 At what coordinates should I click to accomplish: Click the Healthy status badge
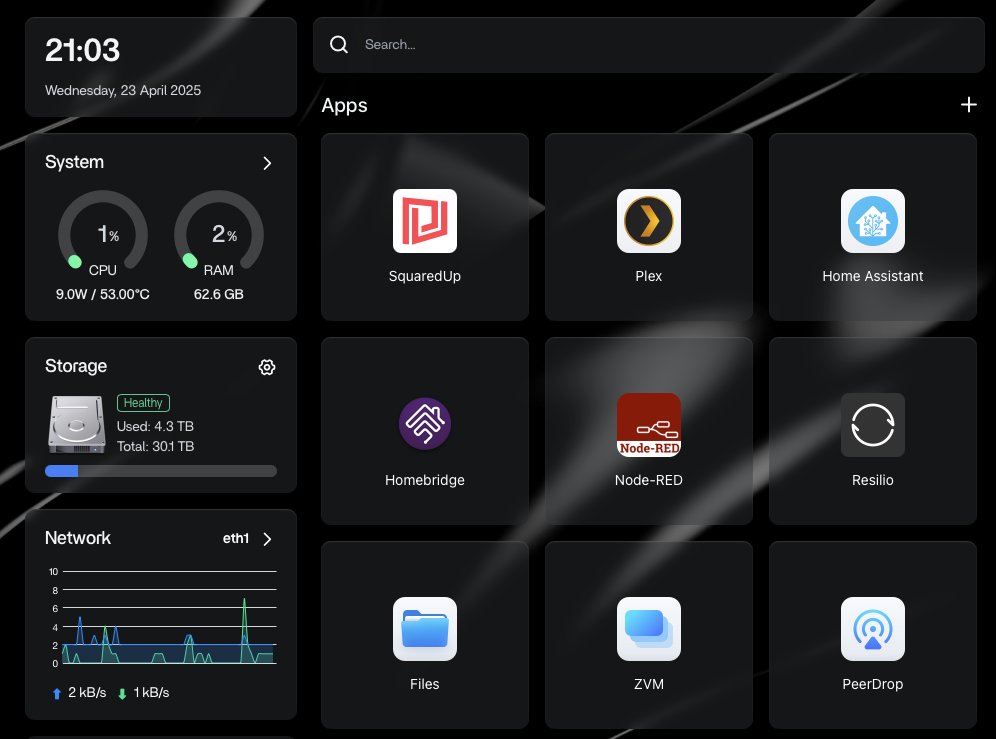coord(143,403)
